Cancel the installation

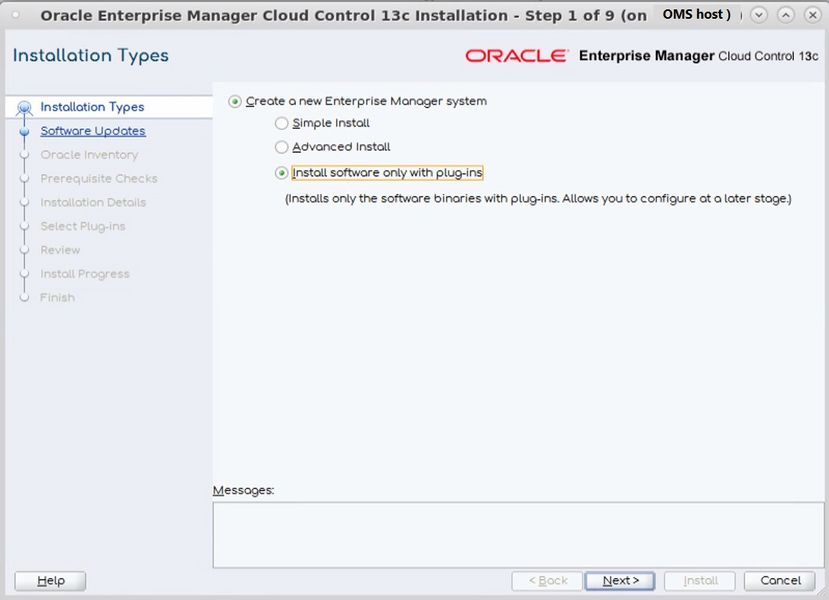(780, 580)
